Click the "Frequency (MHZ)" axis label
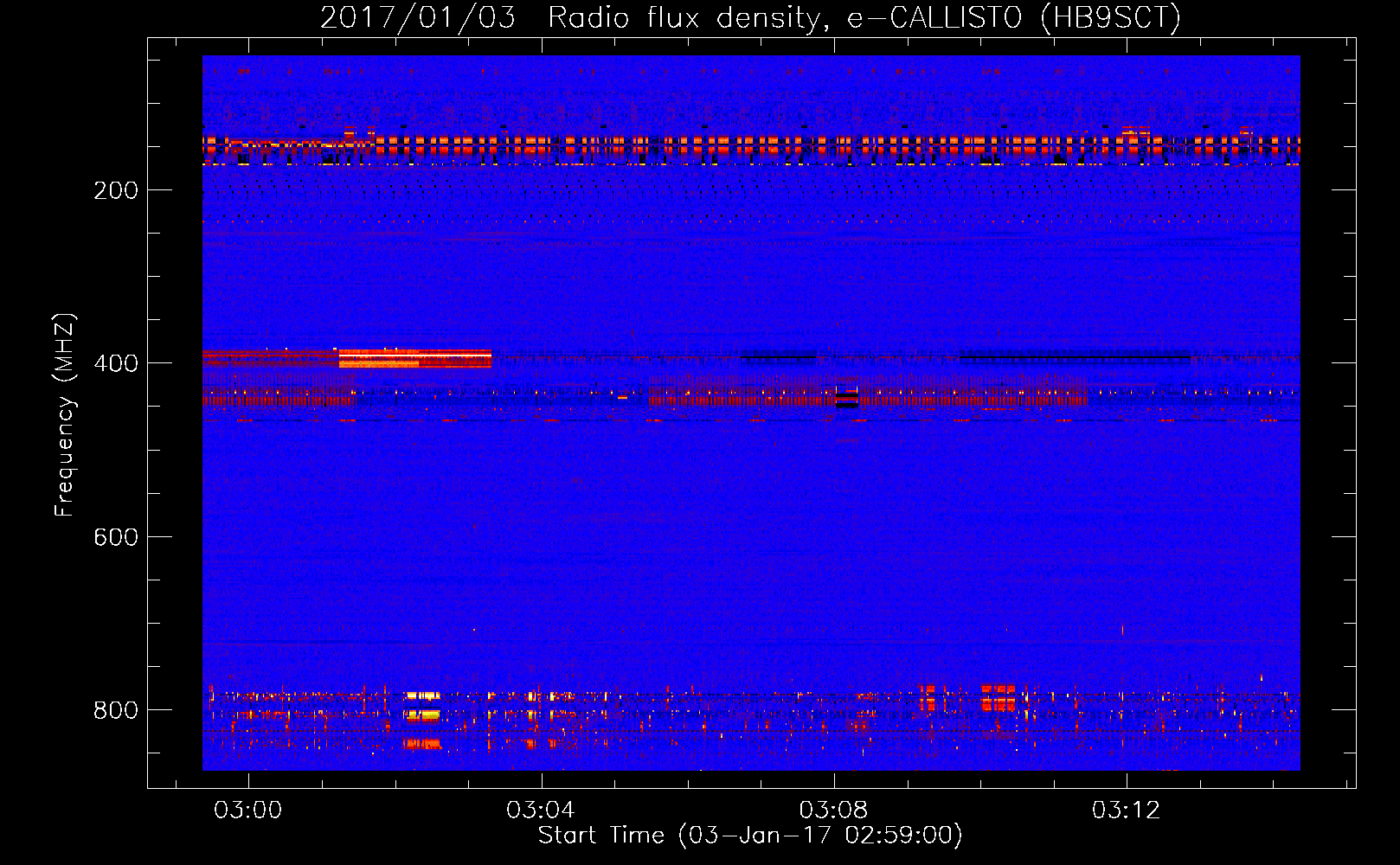 pos(65,415)
